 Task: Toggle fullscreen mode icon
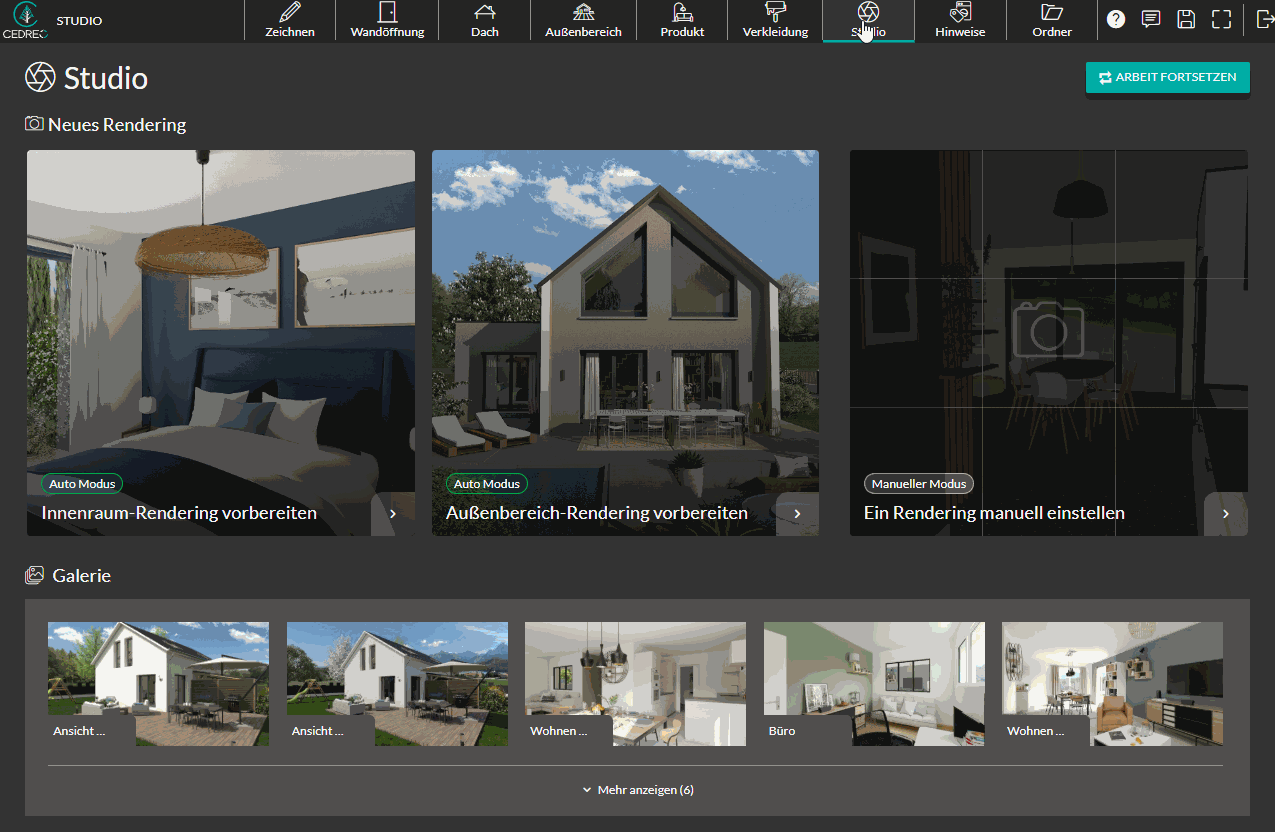(x=1221, y=19)
